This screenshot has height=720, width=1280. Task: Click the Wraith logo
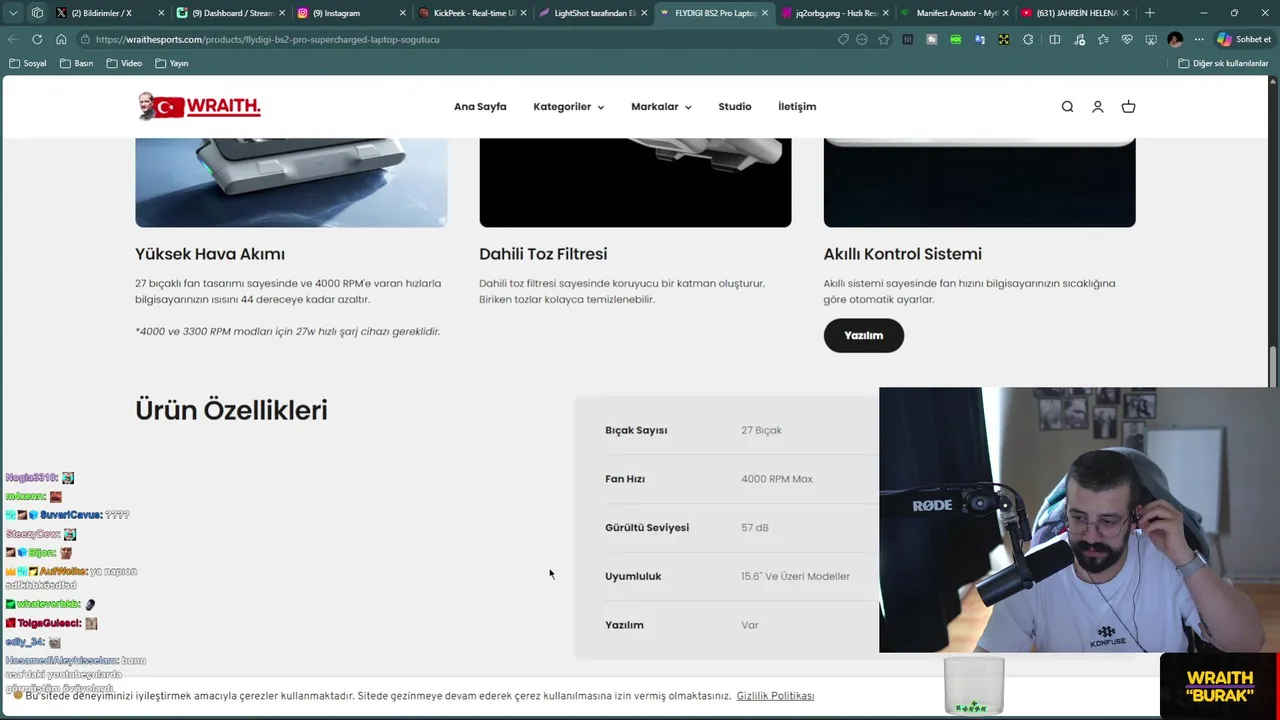[x=199, y=106]
